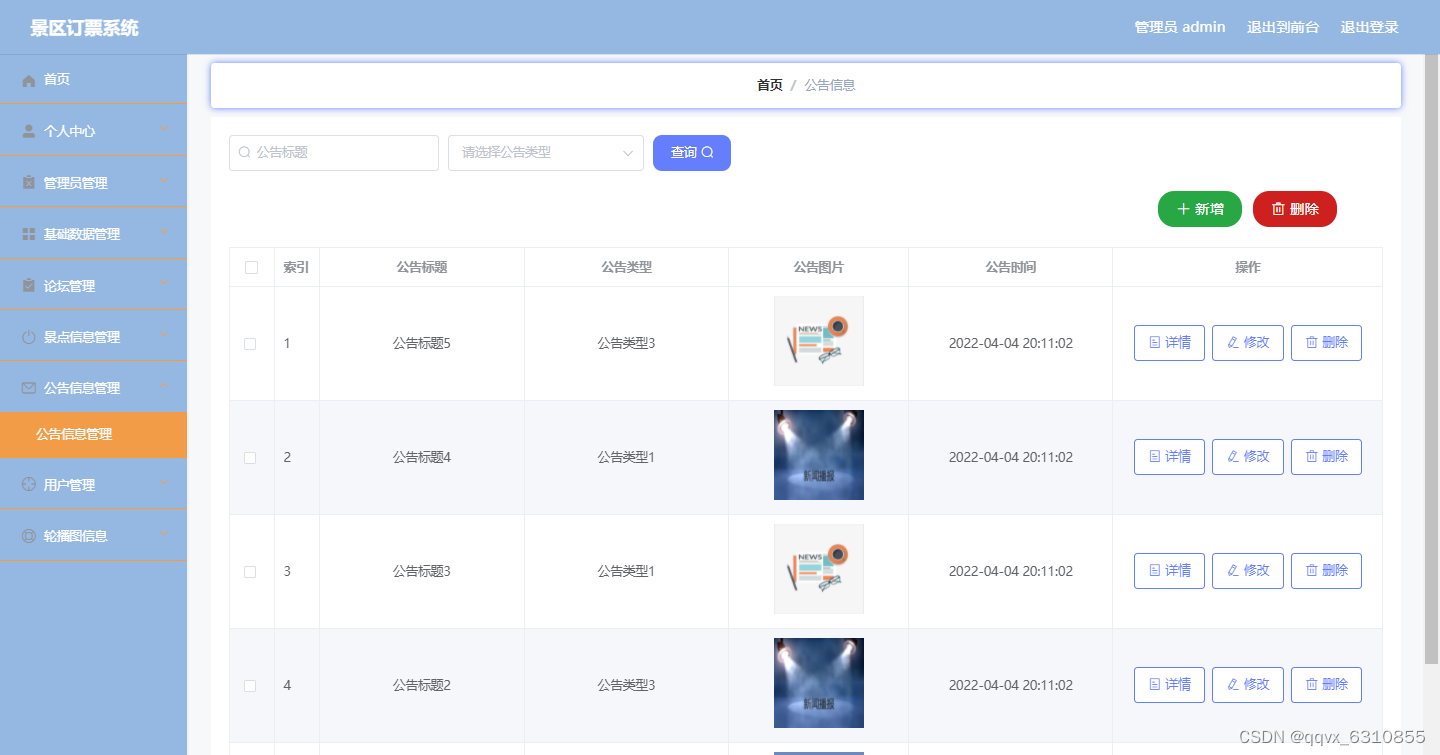Click 删除 for row 公告标题2
This screenshot has width=1440, height=755.
click(x=1326, y=685)
